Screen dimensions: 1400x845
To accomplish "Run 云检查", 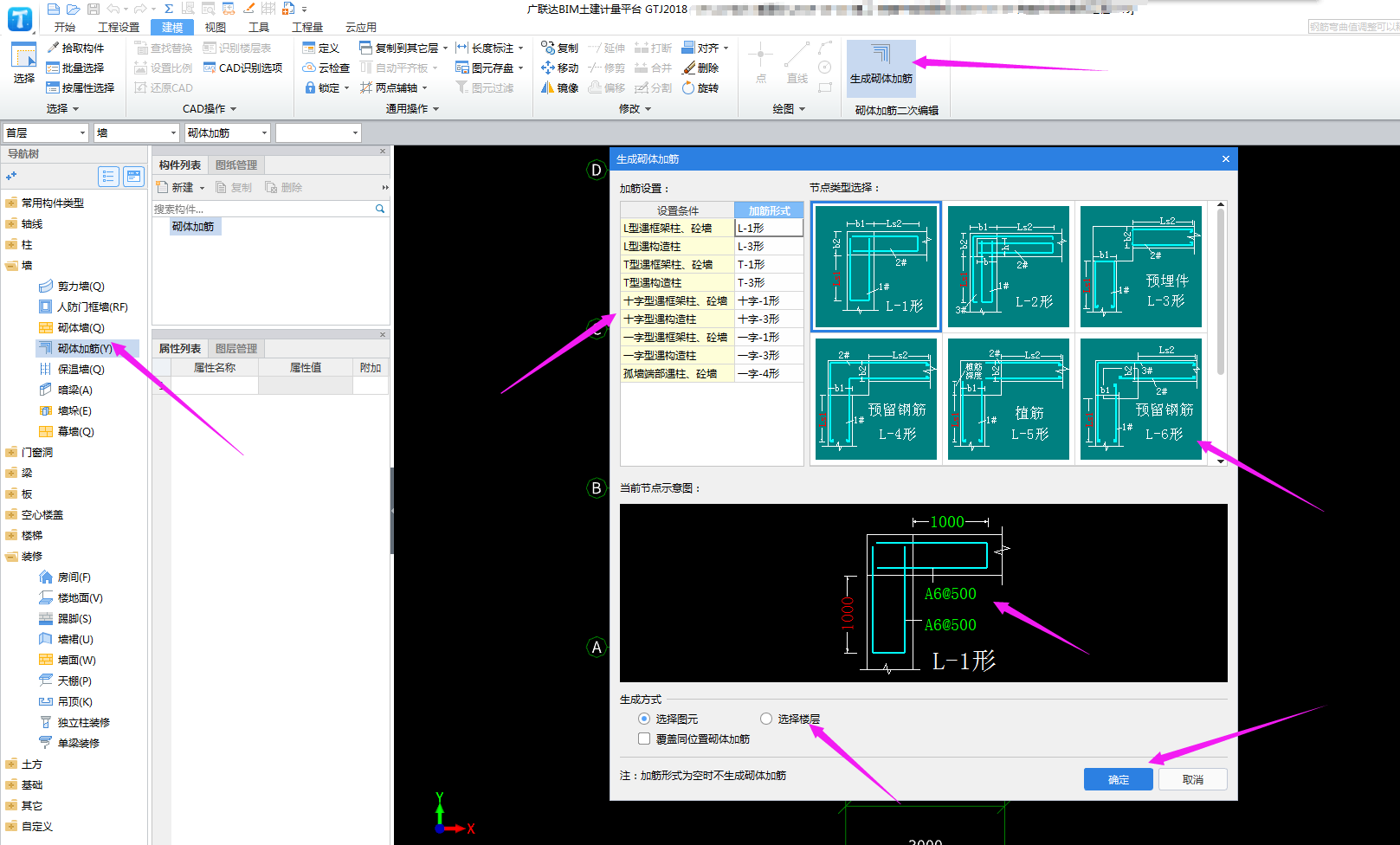I will click(x=326, y=68).
